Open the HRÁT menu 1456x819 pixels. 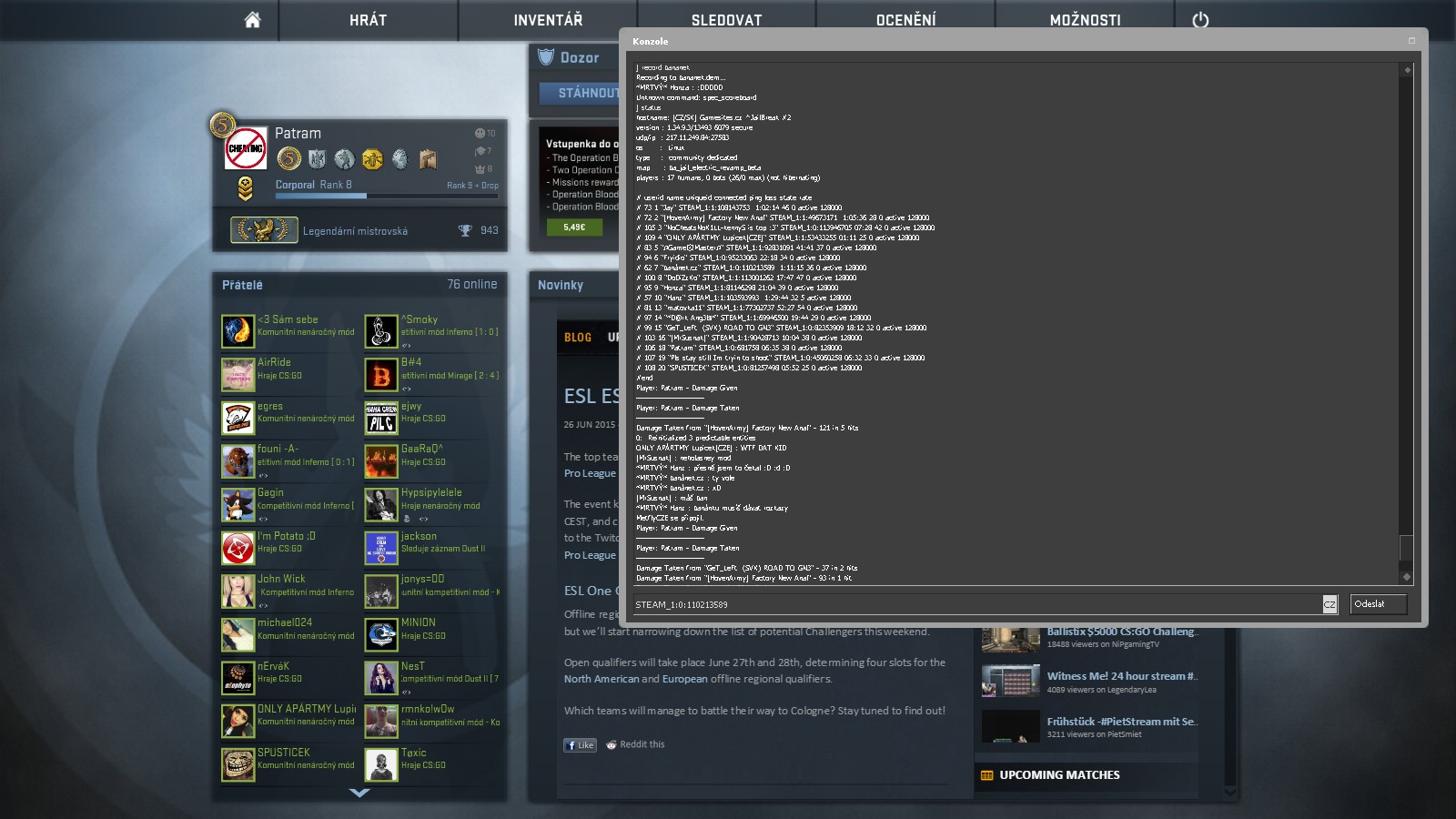click(x=368, y=20)
